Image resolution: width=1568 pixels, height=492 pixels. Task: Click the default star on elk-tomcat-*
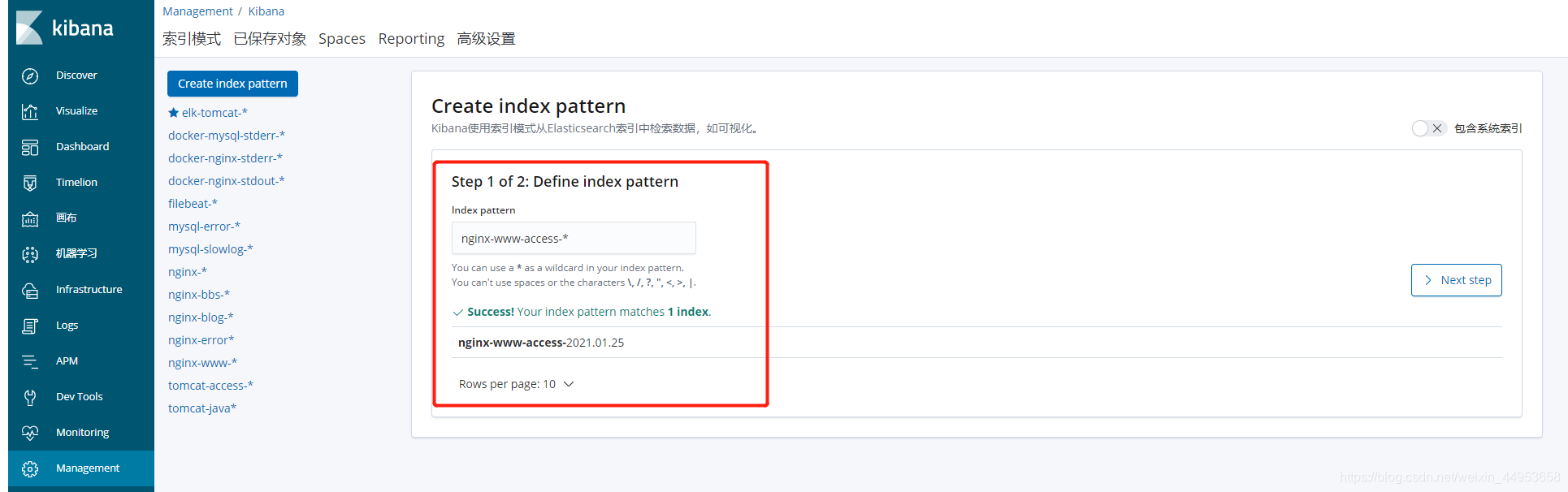(173, 113)
